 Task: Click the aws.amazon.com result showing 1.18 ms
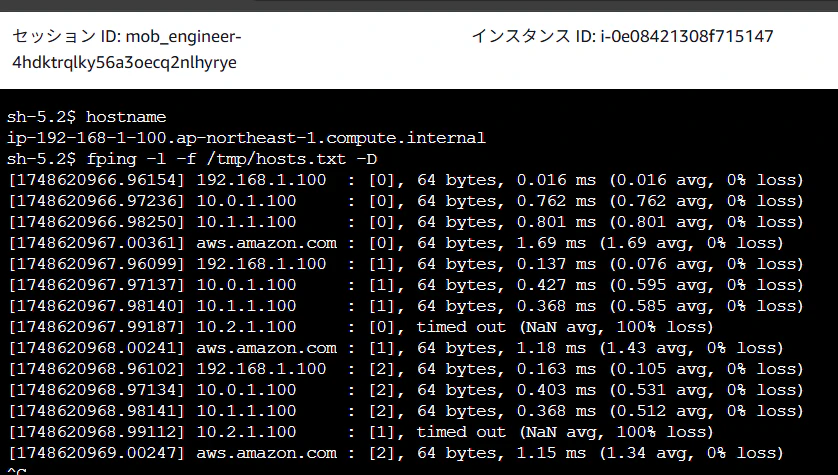(x=395, y=348)
